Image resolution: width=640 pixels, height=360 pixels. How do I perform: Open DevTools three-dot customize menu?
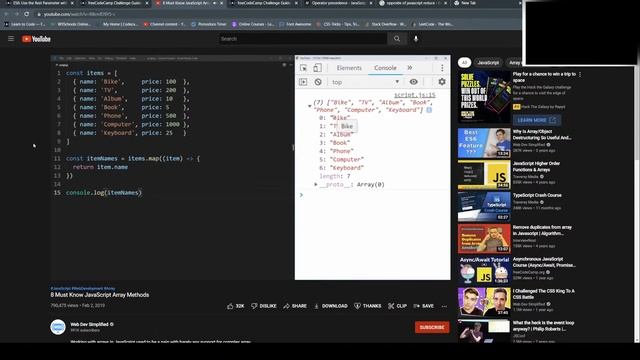tap(442, 68)
